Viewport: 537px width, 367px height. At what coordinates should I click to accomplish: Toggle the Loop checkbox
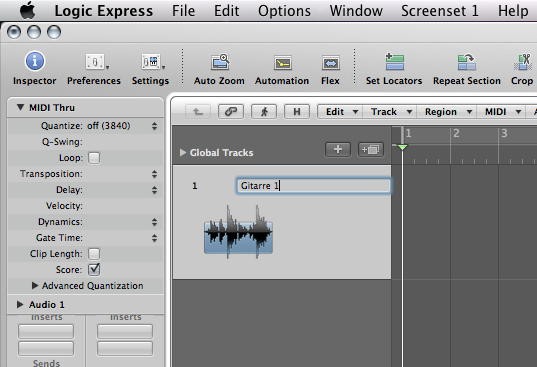tap(94, 158)
